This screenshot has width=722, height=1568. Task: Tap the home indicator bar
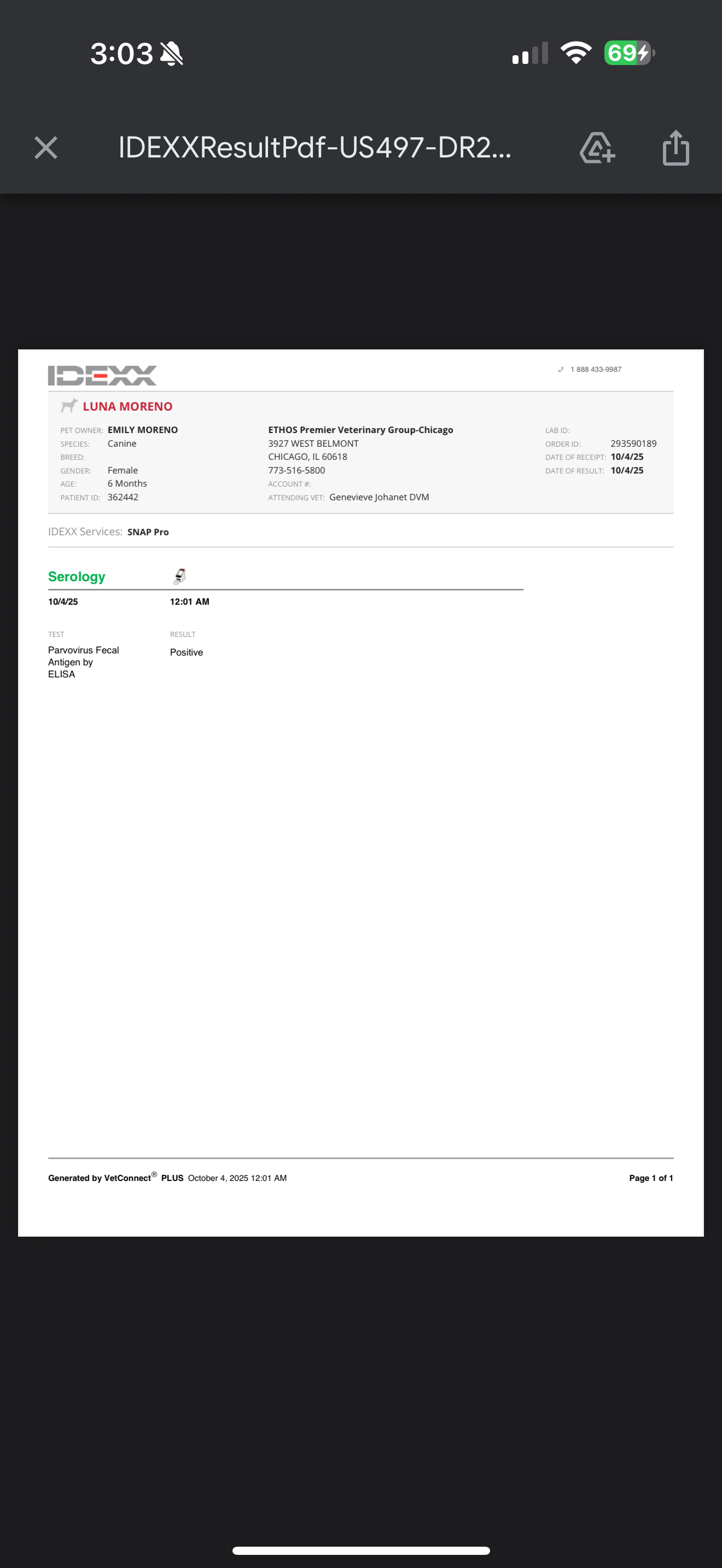pyautogui.click(x=361, y=1551)
